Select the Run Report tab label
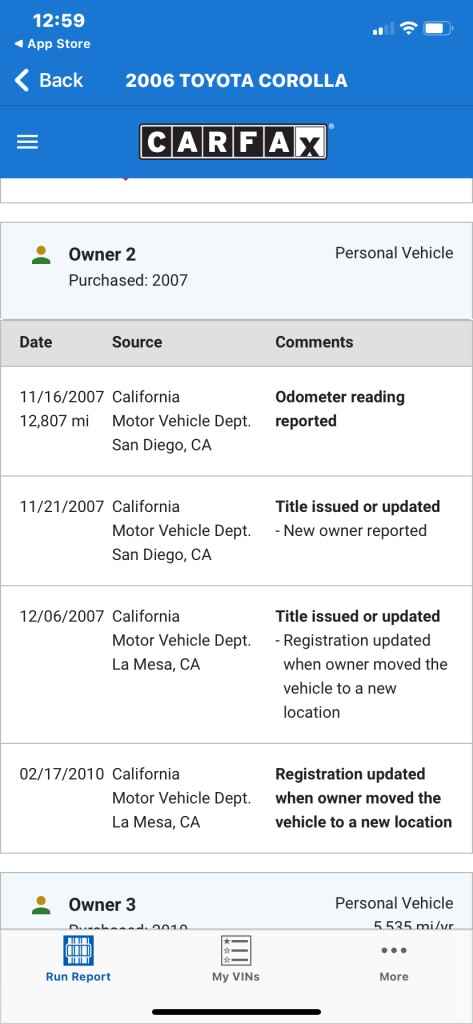 click(x=78, y=977)
